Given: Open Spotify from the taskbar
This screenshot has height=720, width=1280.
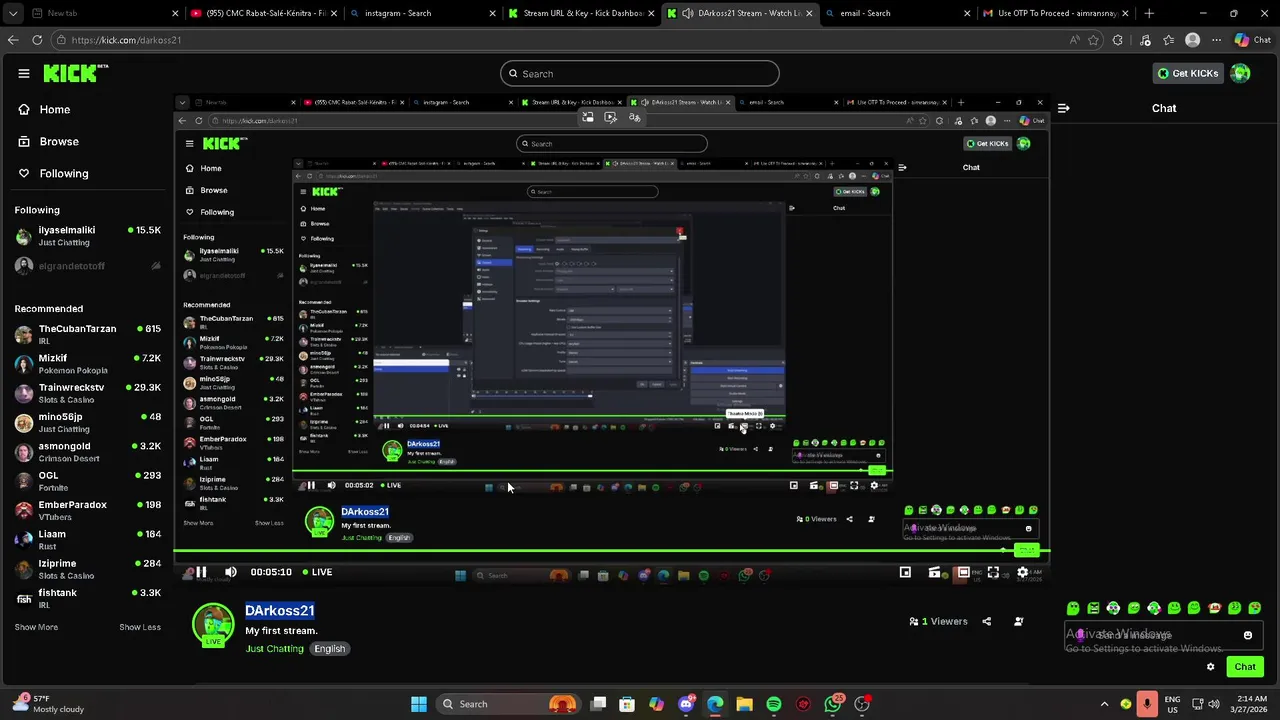Looking at the screenshot, I should [774, 704].
